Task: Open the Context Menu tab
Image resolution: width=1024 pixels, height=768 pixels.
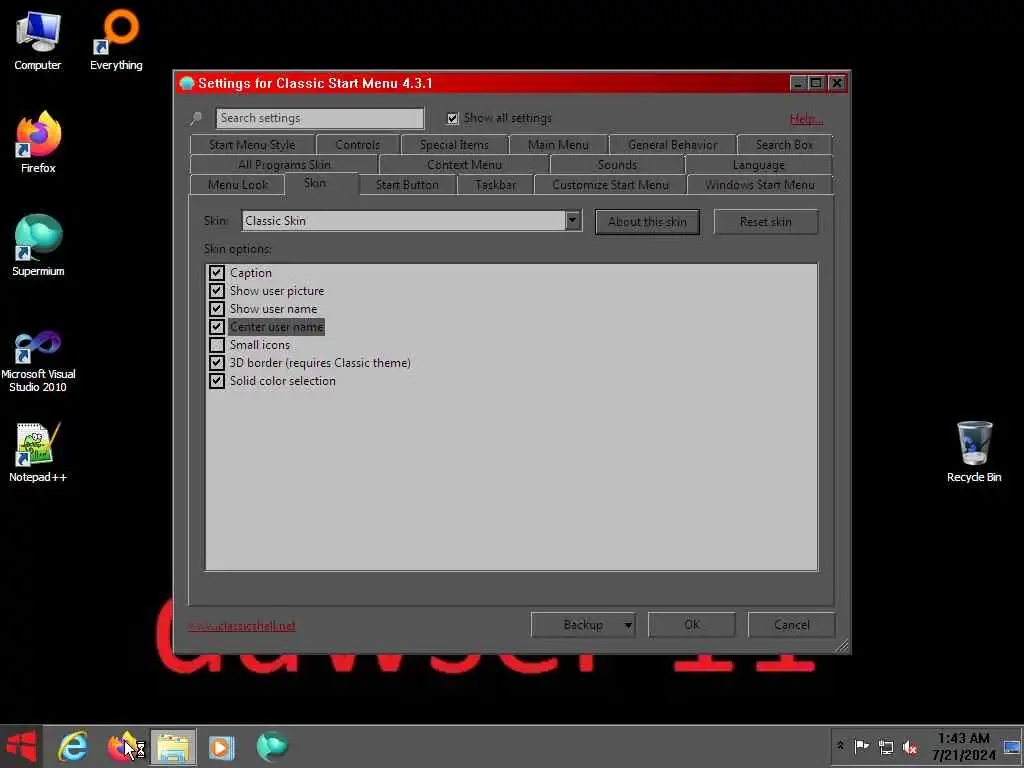Action: point(464,165)
